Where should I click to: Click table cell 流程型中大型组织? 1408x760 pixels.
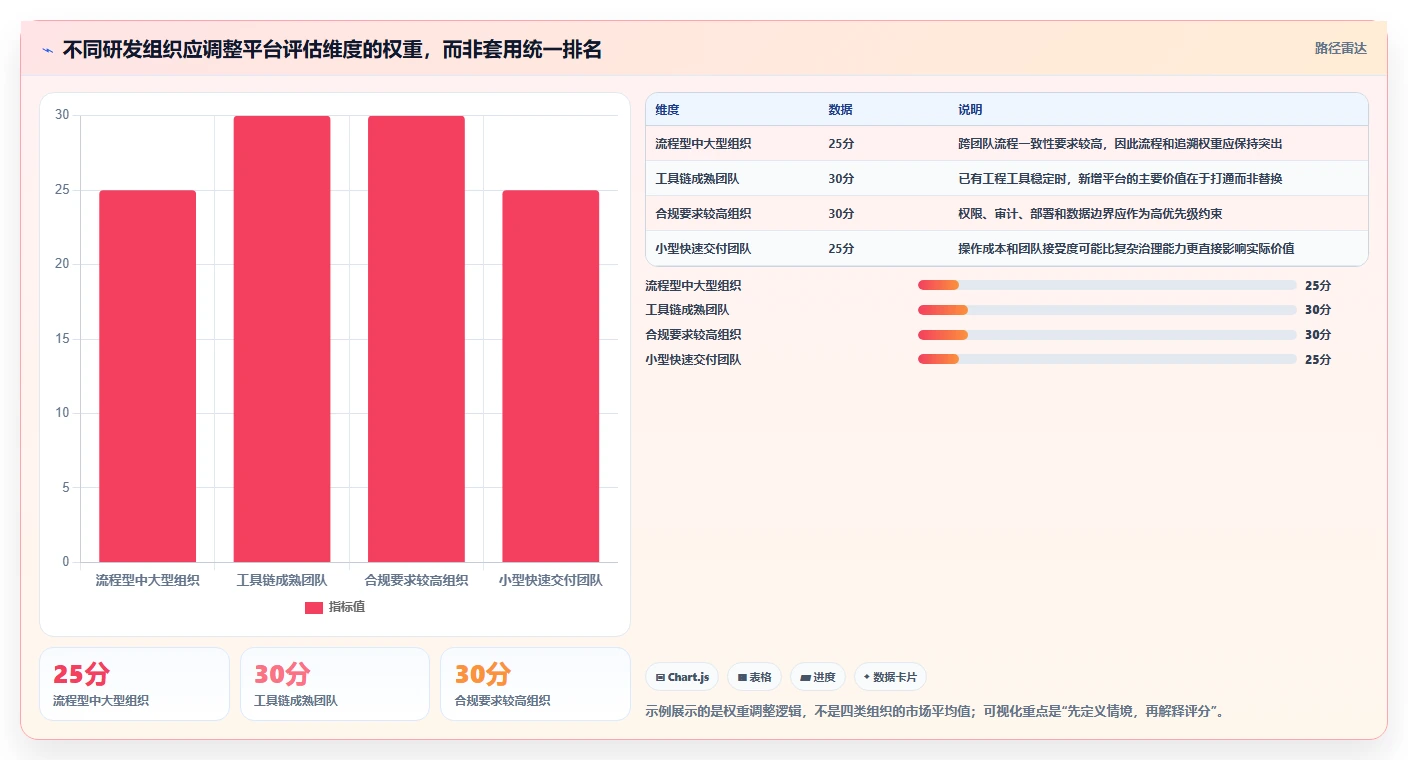703,144
